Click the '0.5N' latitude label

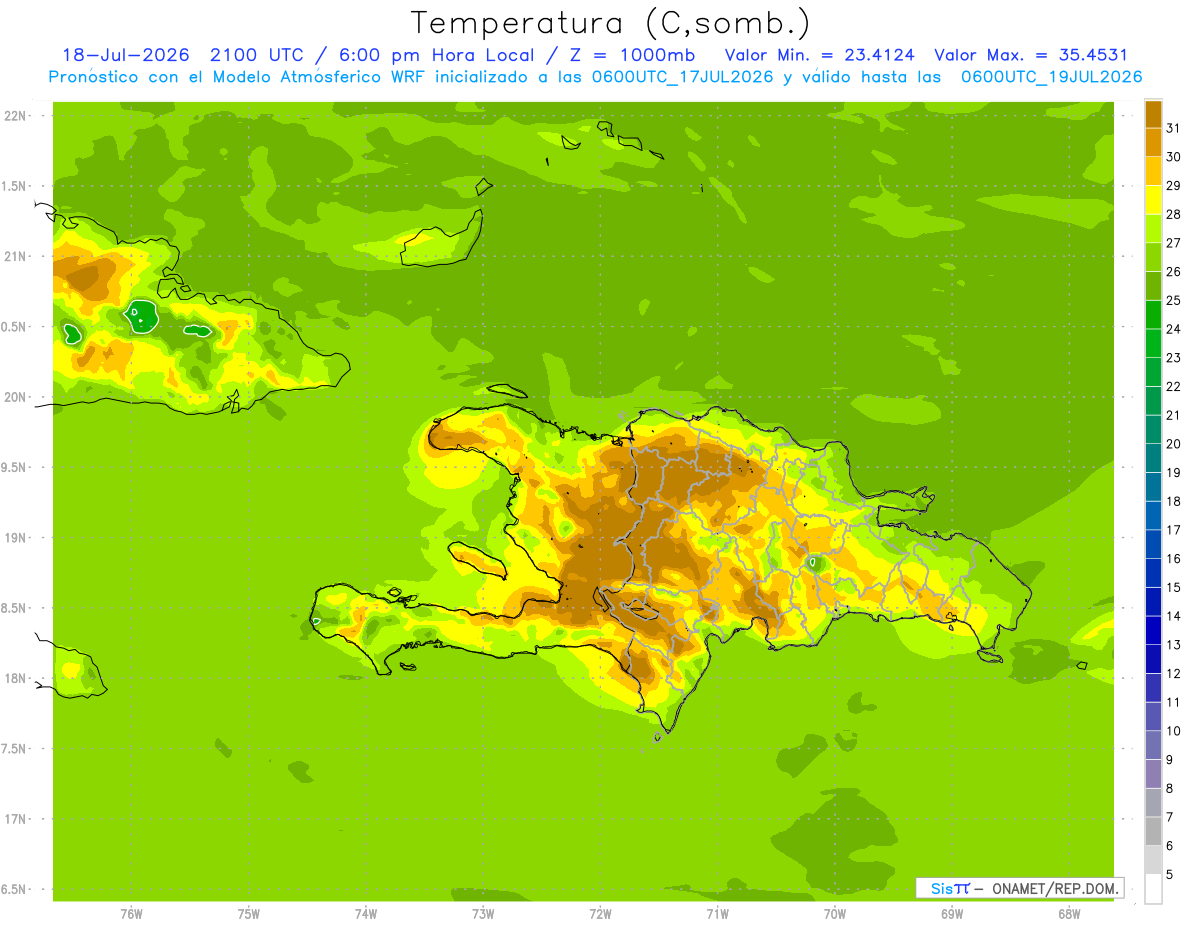(13, 327)
